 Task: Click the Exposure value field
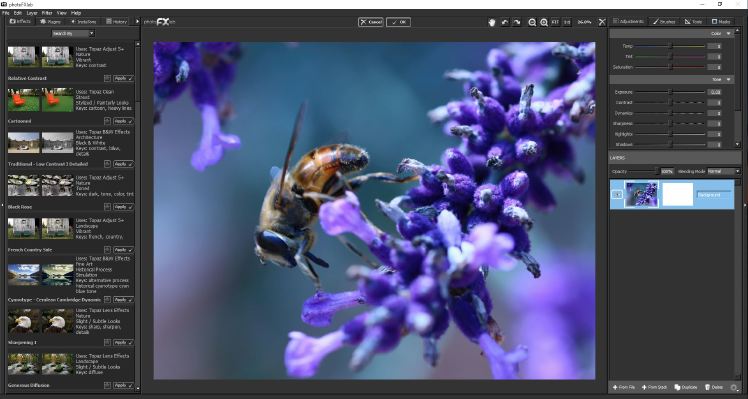(714, 92)
